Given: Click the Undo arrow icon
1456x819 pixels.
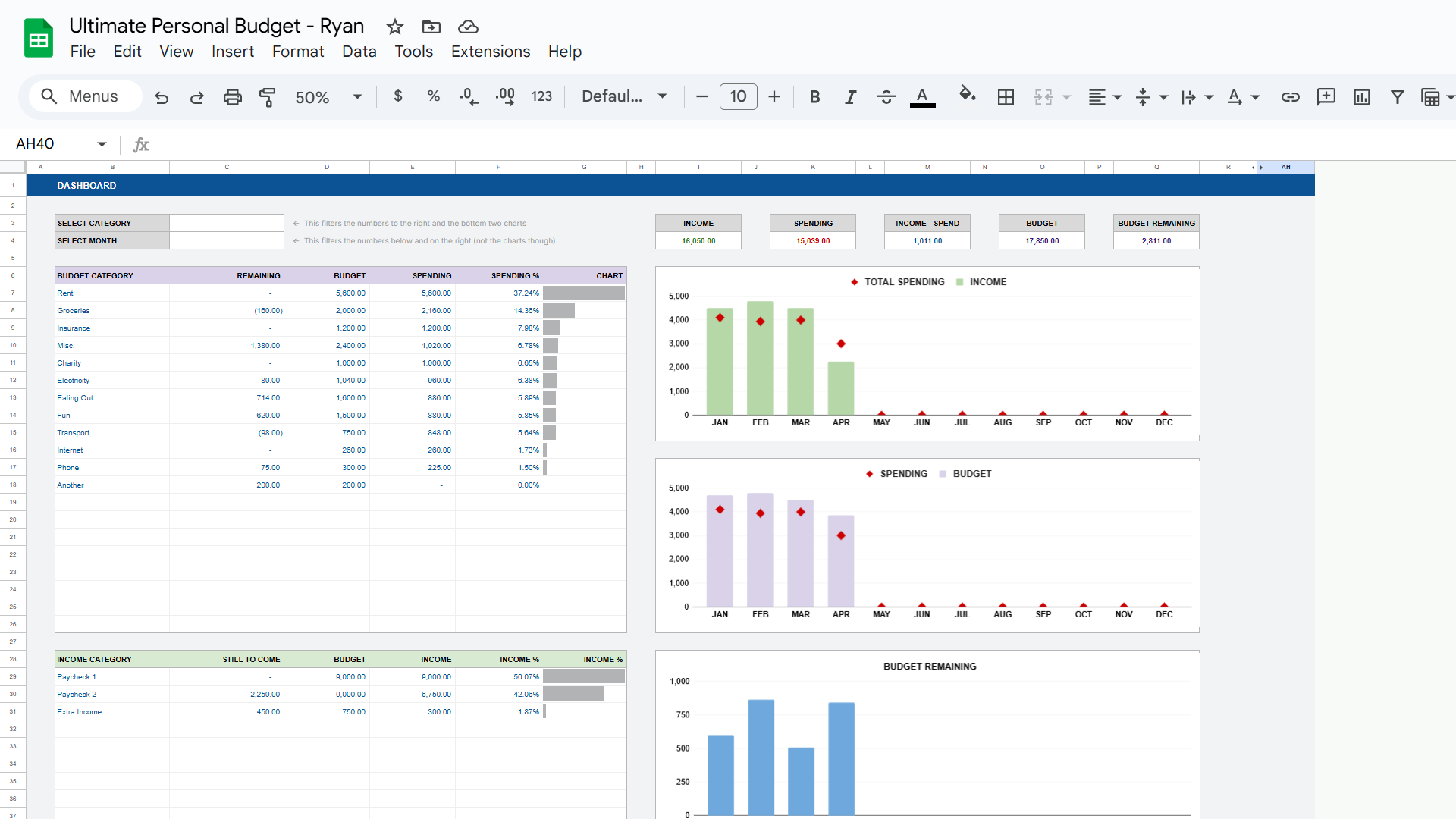Looking at the screenshot, I should pyautogui.click(x=162, y=97).
